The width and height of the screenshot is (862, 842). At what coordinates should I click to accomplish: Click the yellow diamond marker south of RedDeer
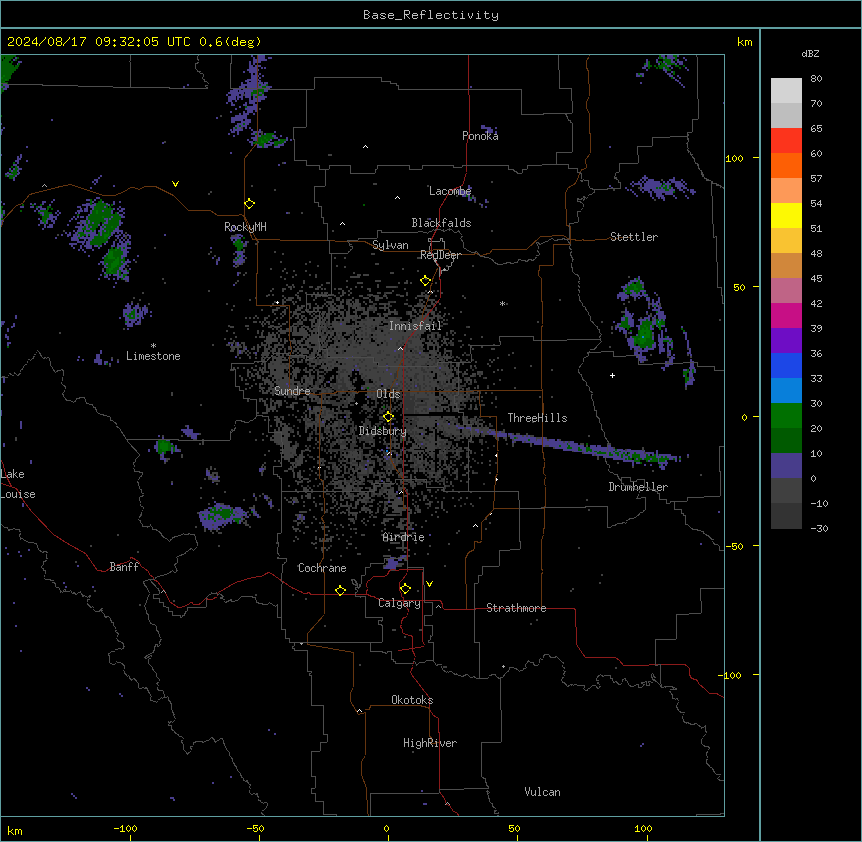click(425, 281)
